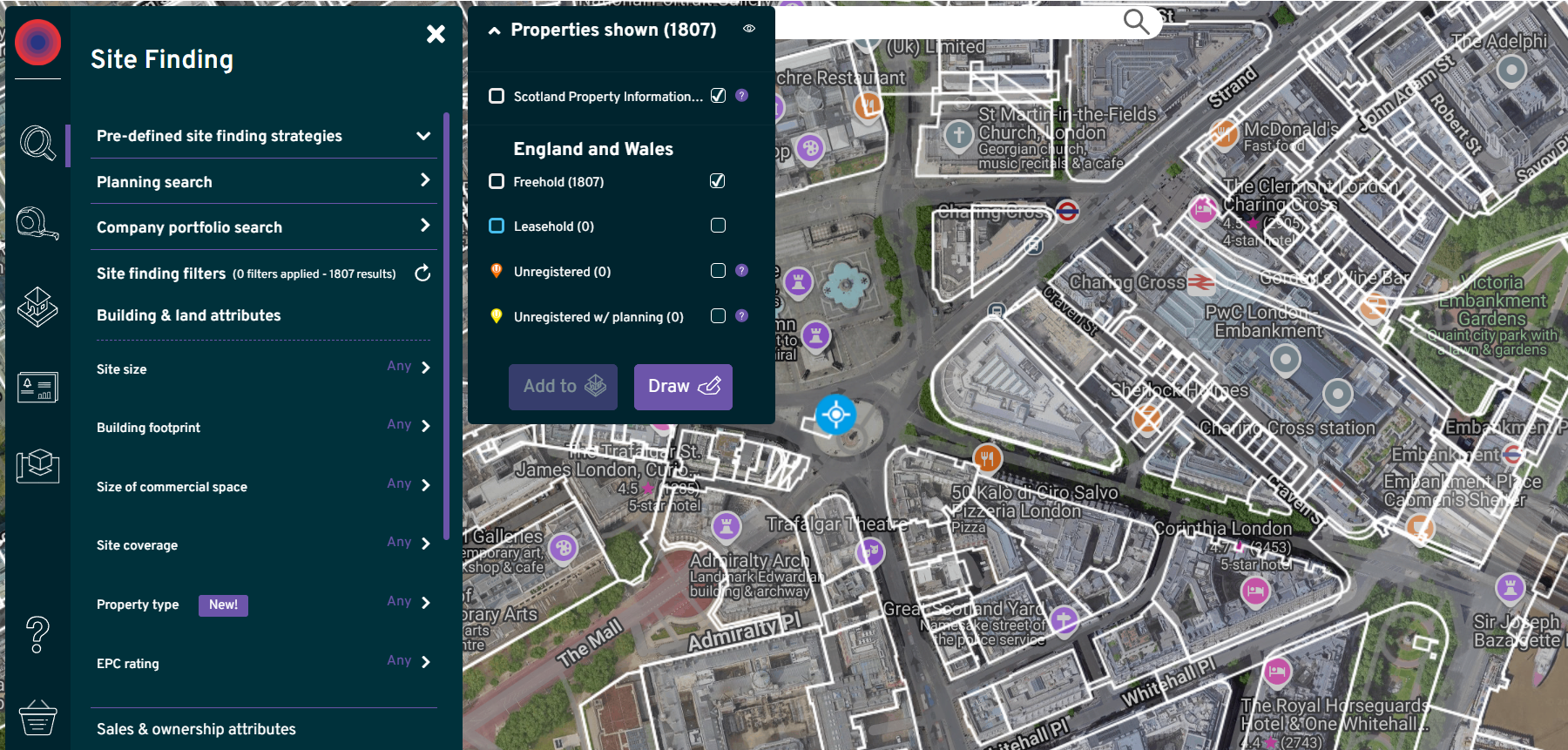Click Charing Cross rail station icon
Screen dimensions: 1568x750
(x=1200, y=282)
